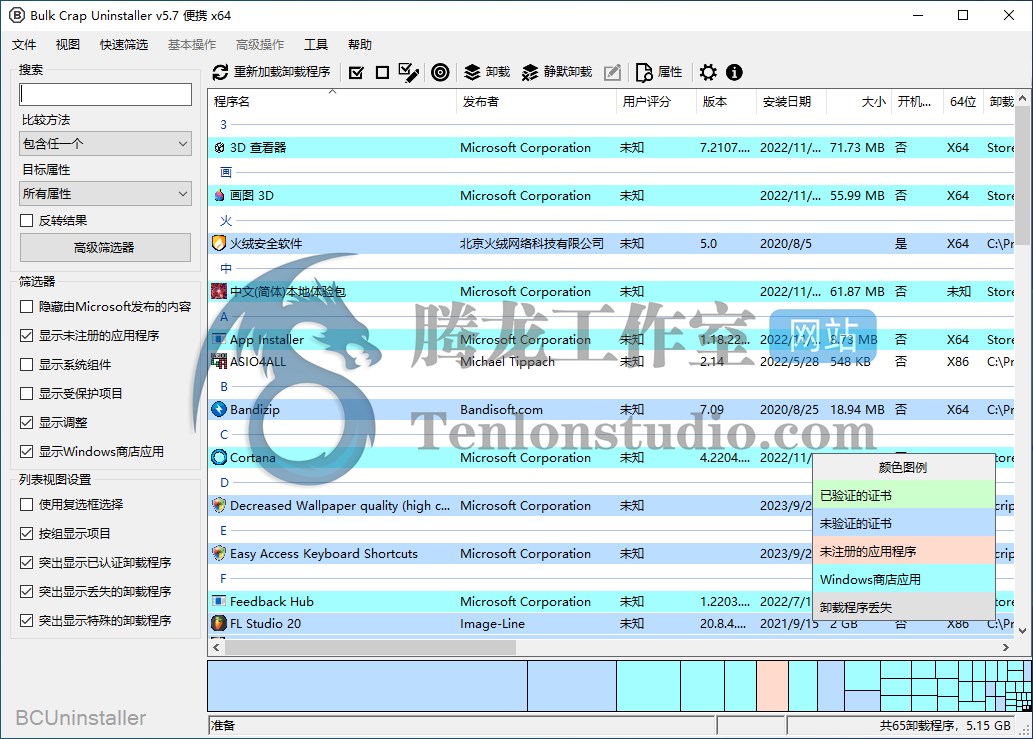Click the modify entry pencil icon
This screenshot has width=1033, height=739.
point(612,72)
